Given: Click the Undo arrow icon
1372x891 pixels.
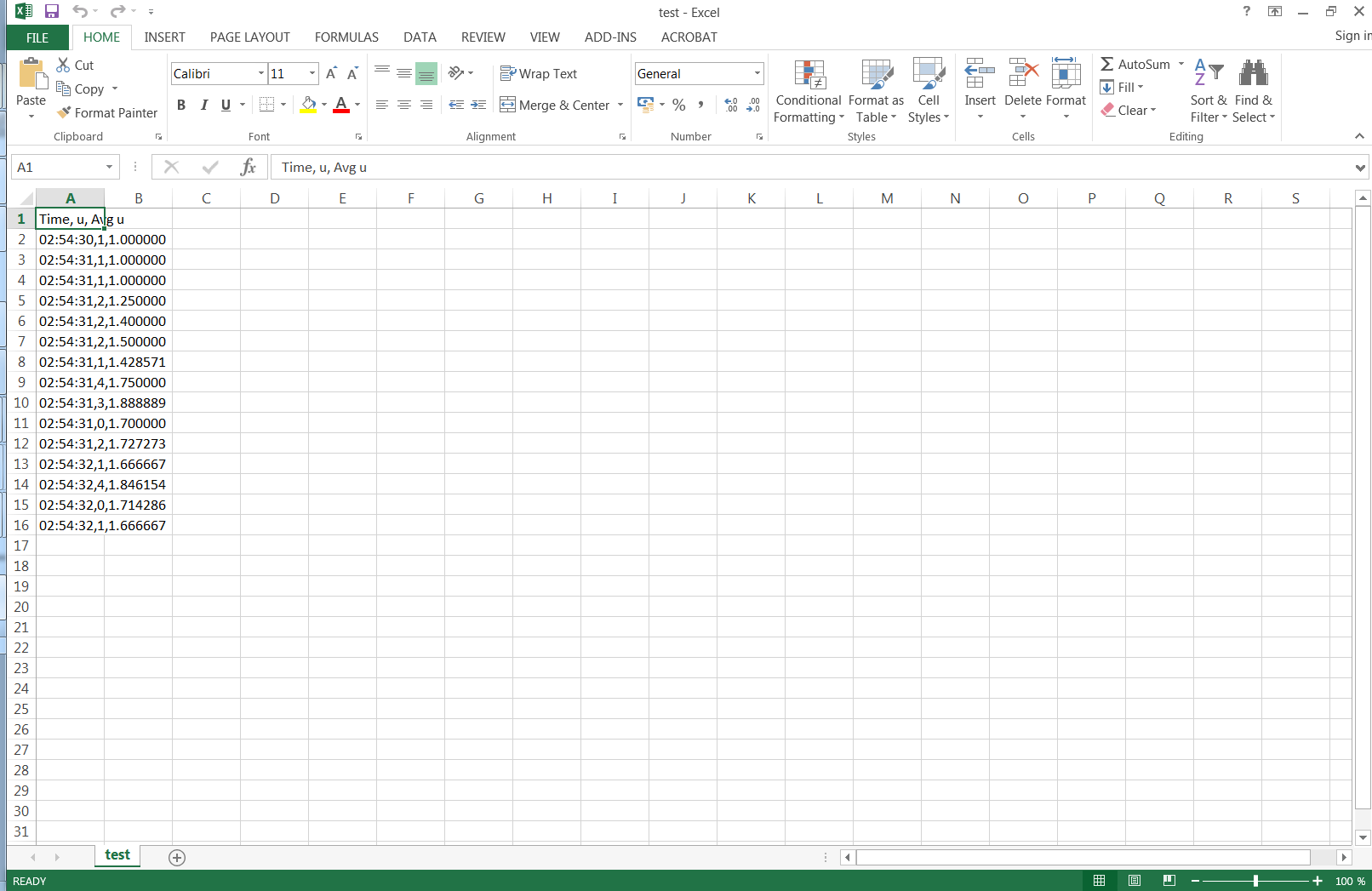Looking at the screenshot, I should coord(80,12).
